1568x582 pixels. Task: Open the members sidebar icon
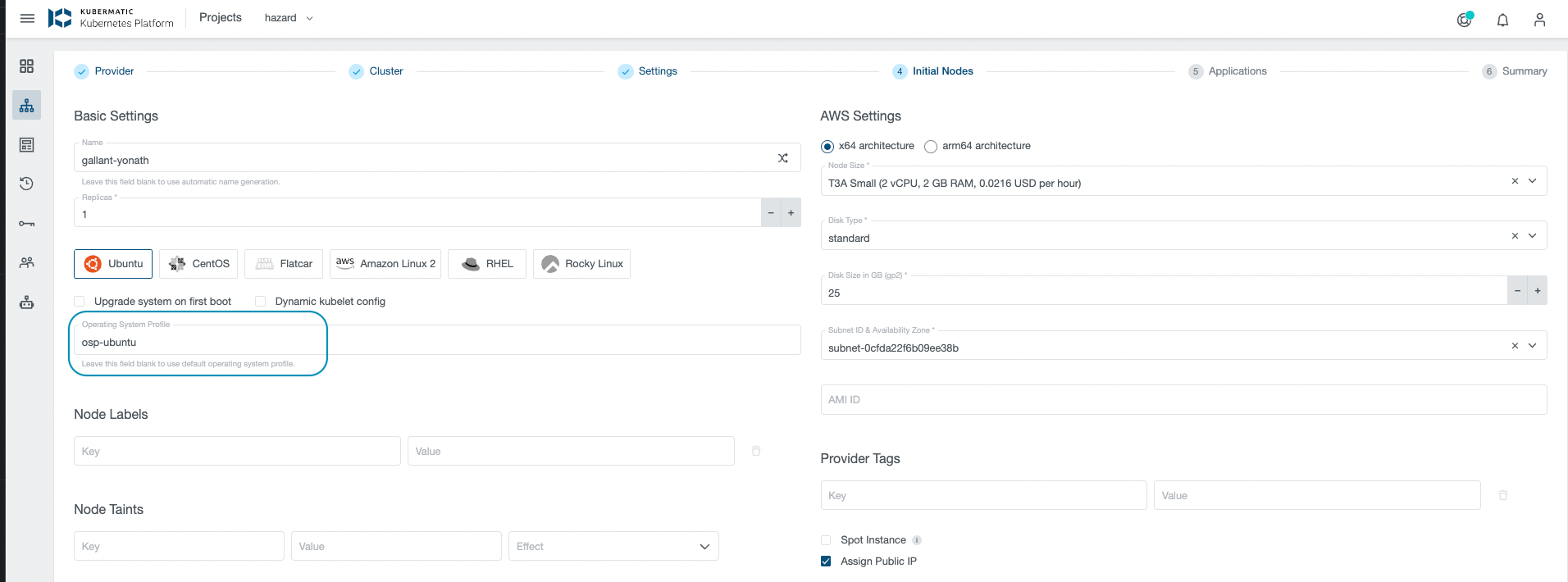point(27,262)
